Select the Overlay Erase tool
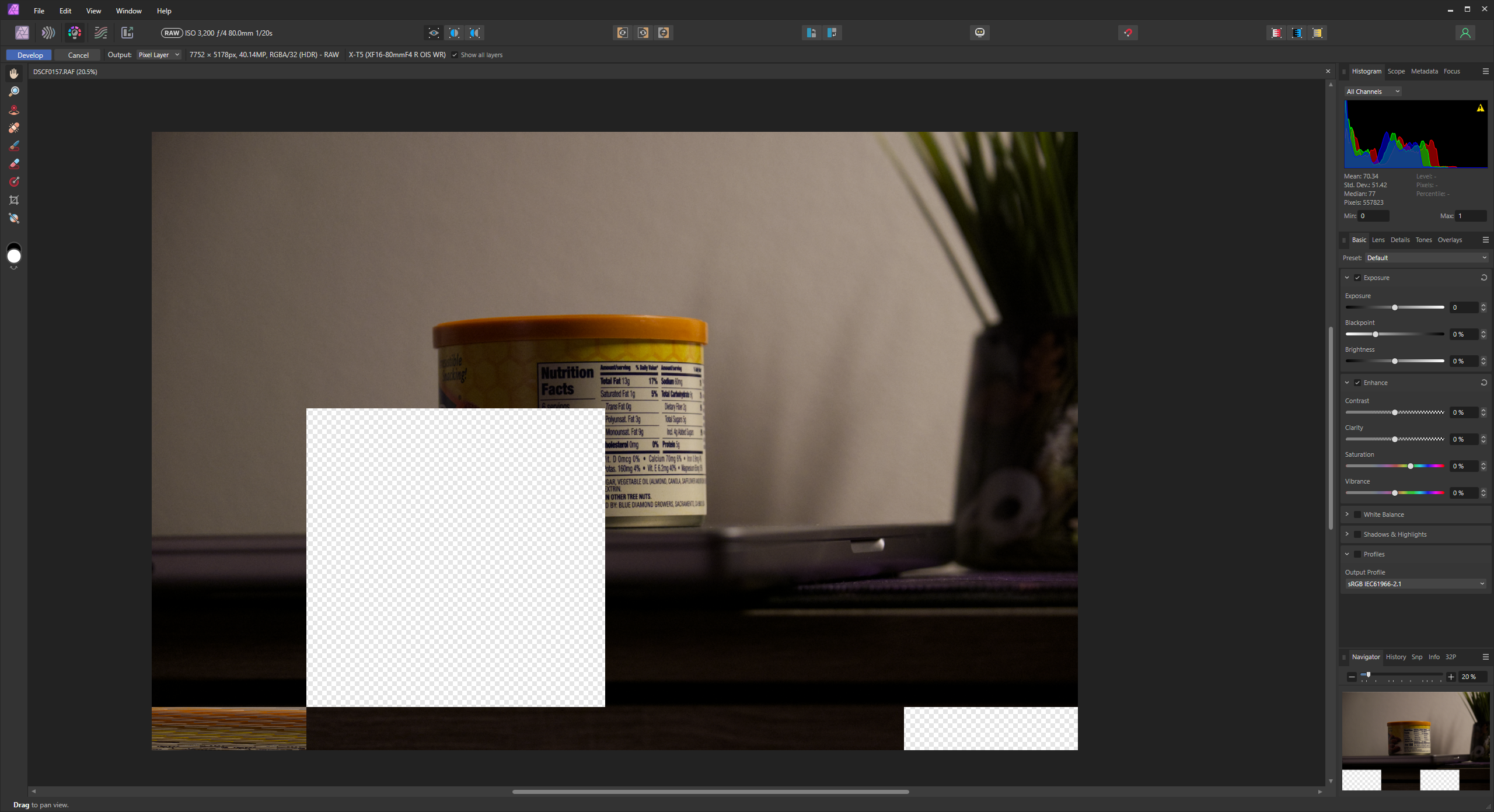Screen dimensions: 1494x812 [14, 164]
